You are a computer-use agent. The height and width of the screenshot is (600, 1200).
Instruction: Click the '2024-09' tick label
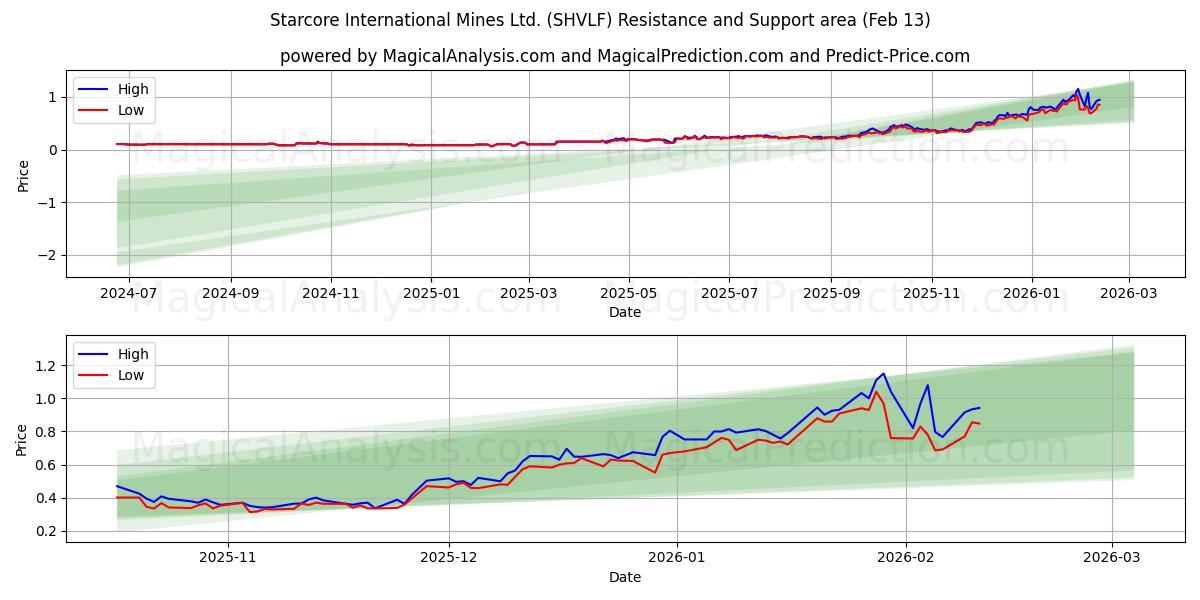(231, 293)
